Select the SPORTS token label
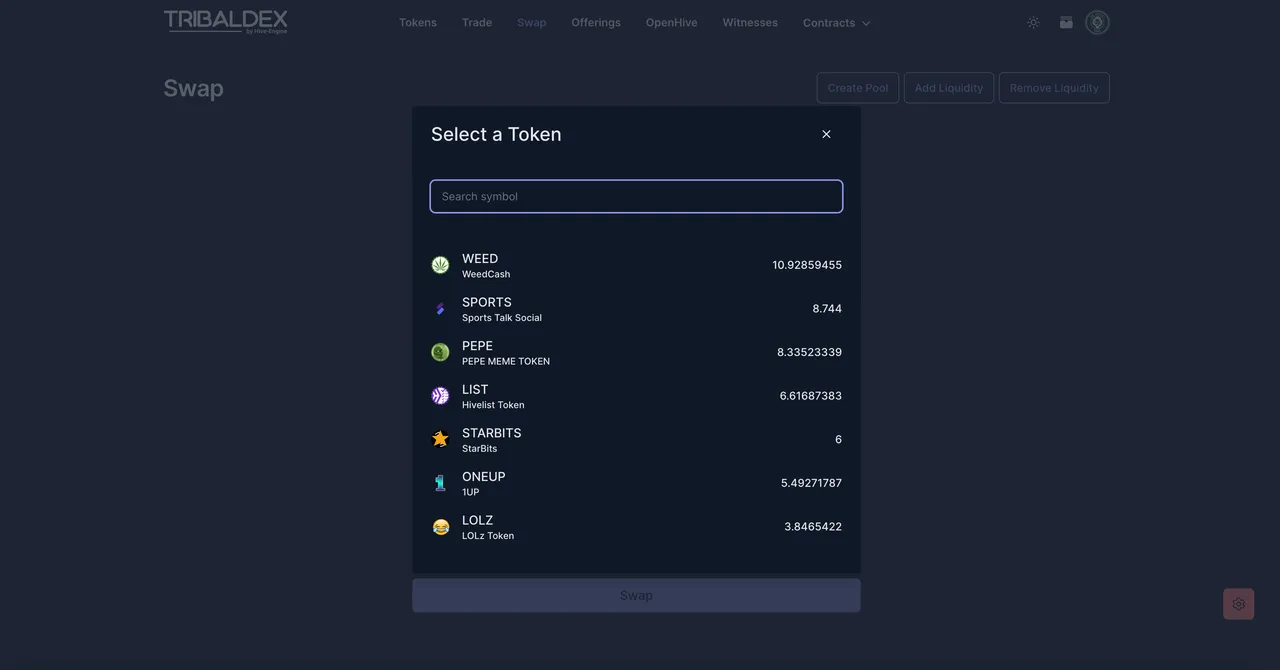The image size is (1280, 670). 487,302
